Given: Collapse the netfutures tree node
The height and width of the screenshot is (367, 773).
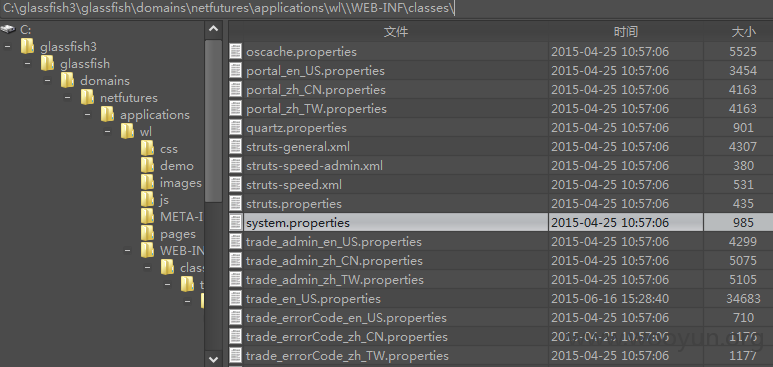Looking at the screenshot, I should click(x=68, y=98).
